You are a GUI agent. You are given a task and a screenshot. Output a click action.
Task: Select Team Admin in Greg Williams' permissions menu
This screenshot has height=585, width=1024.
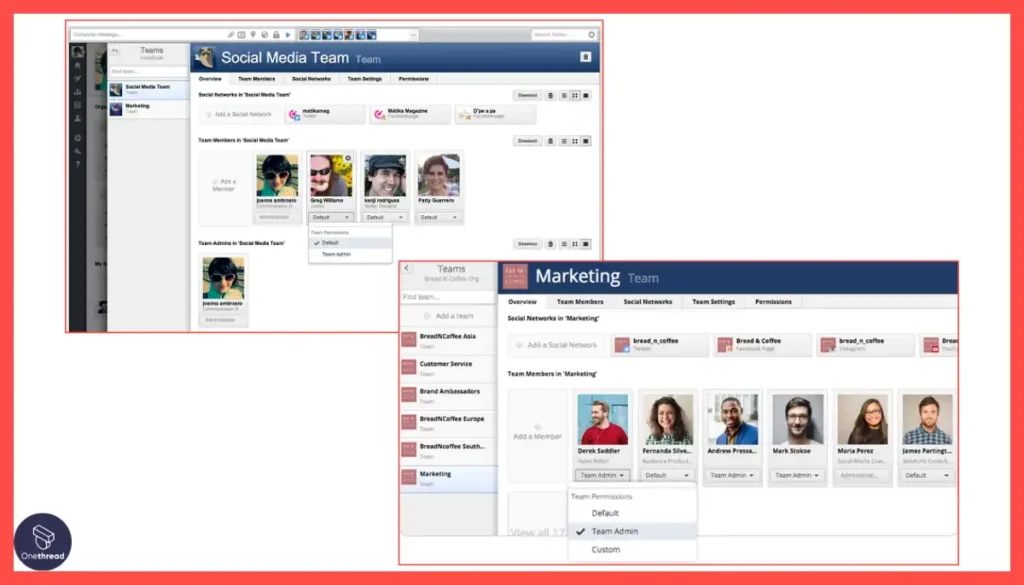351,254
